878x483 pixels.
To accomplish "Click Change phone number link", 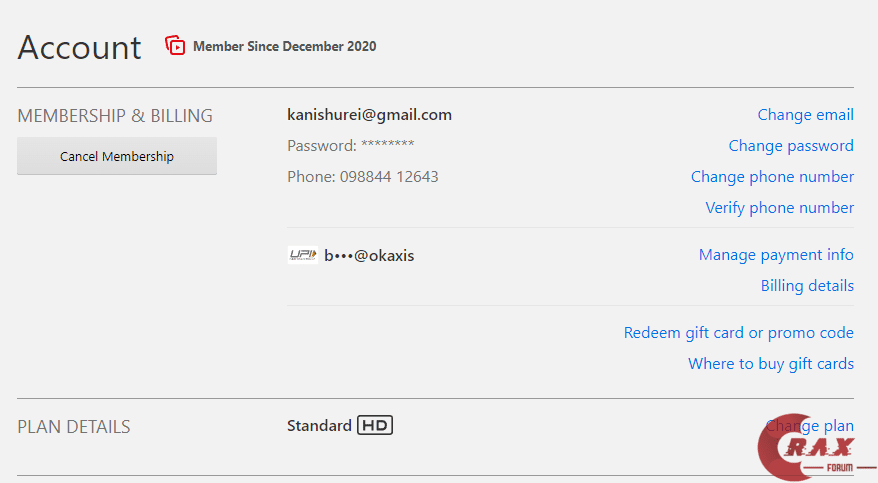I will point(772,177).
